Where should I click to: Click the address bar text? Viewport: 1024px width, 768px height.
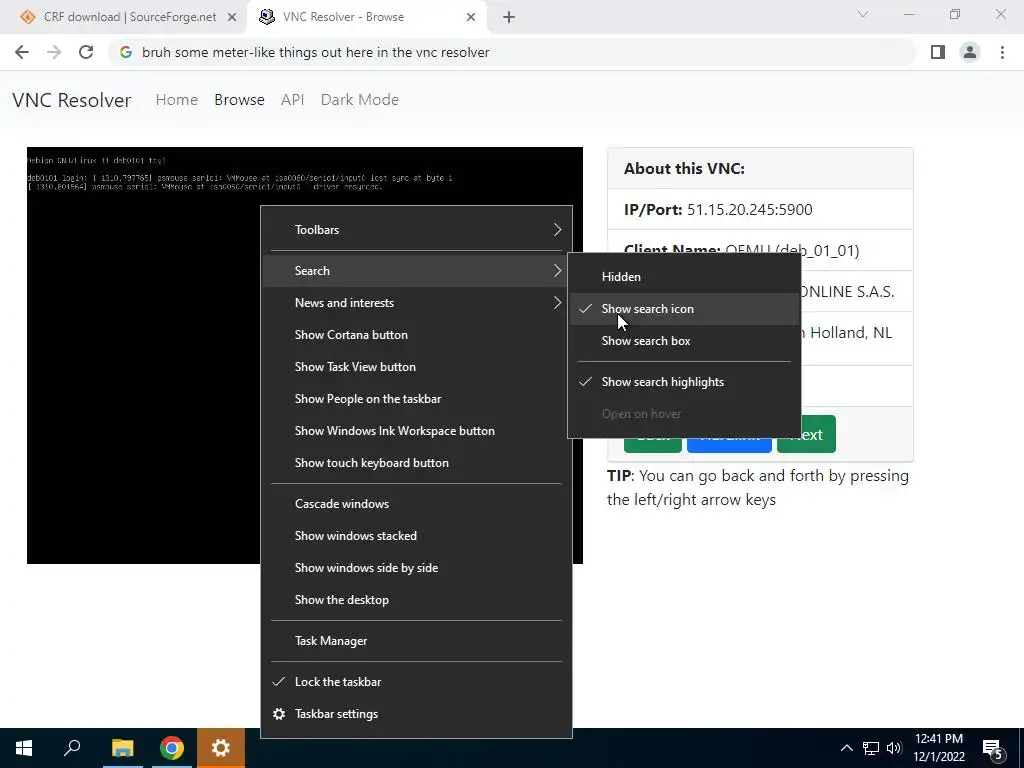tap(315, 52)
